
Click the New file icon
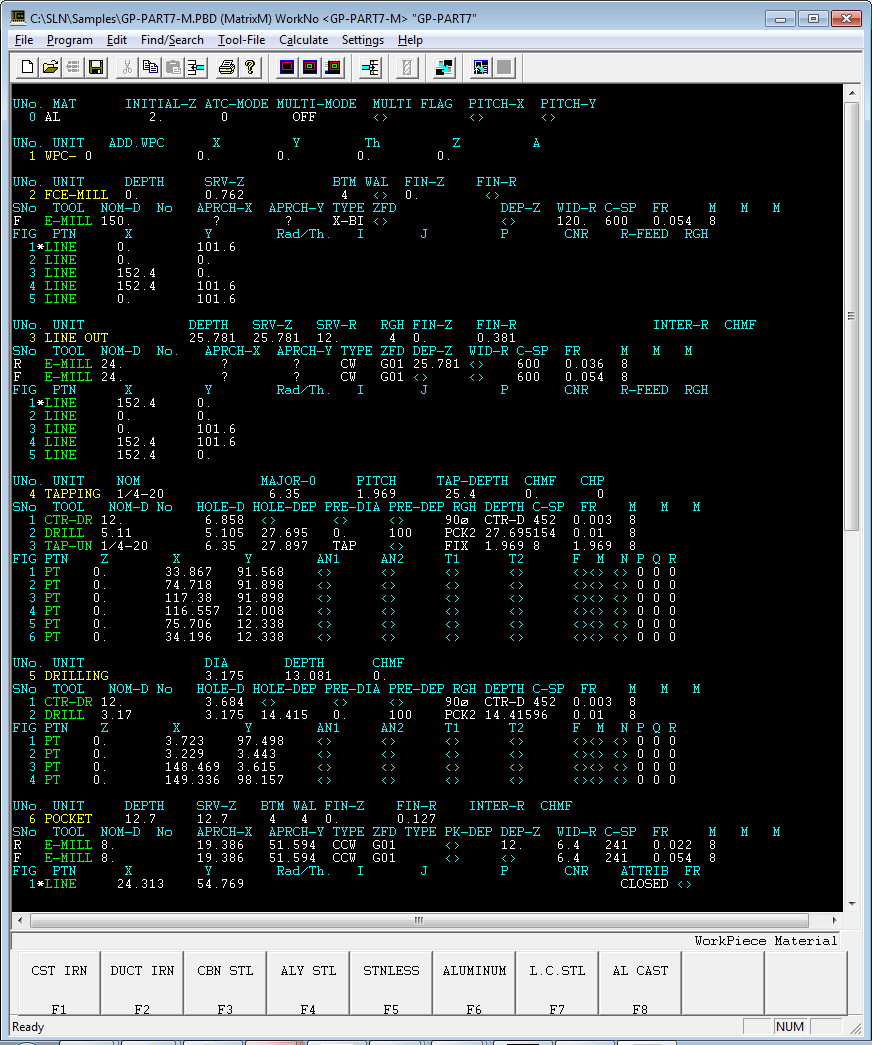pos(27,68)
